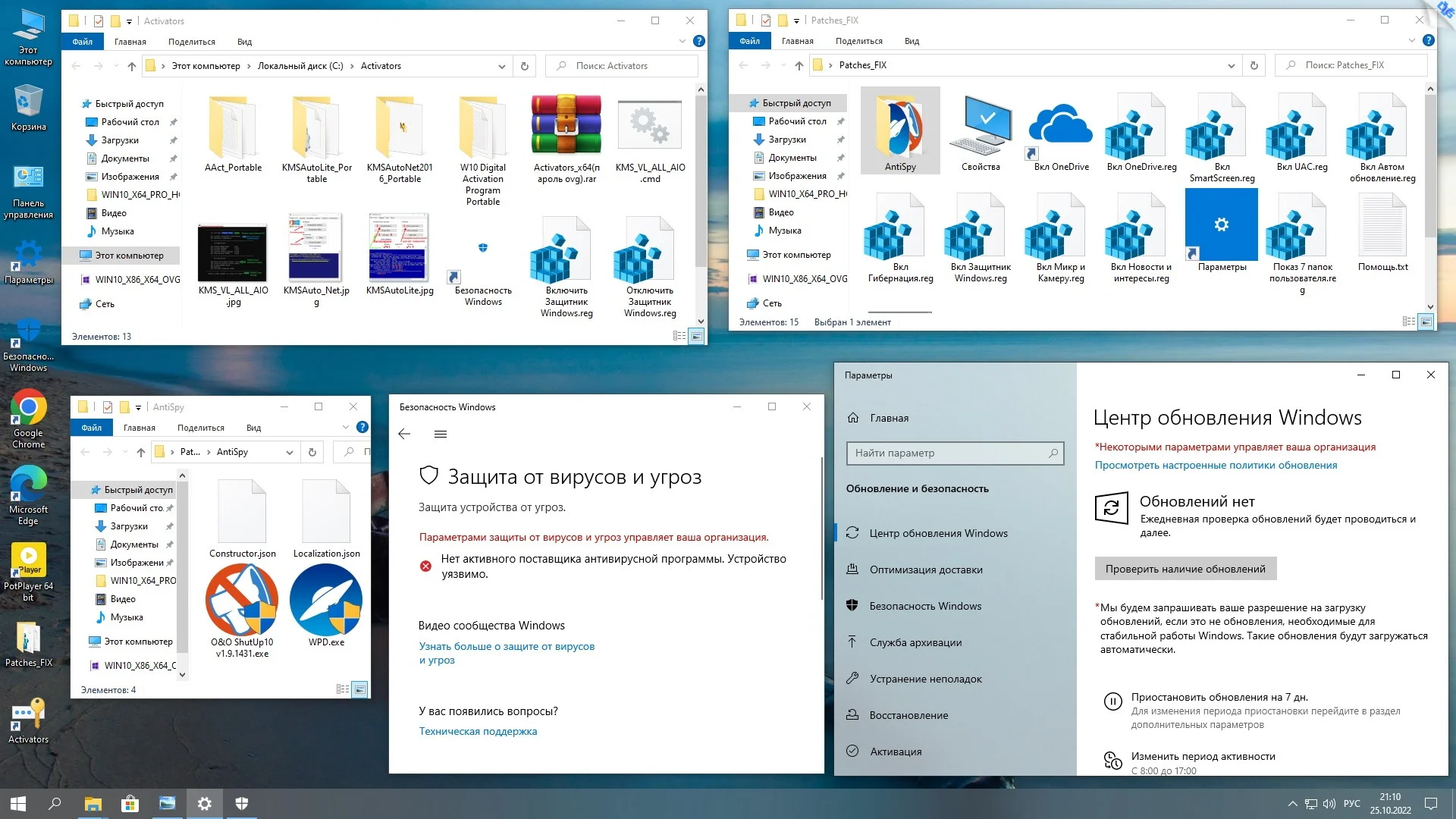
Task: Open KMS_VL_ALL_AIO.cmd script file
Action: (x=650, y=126)
